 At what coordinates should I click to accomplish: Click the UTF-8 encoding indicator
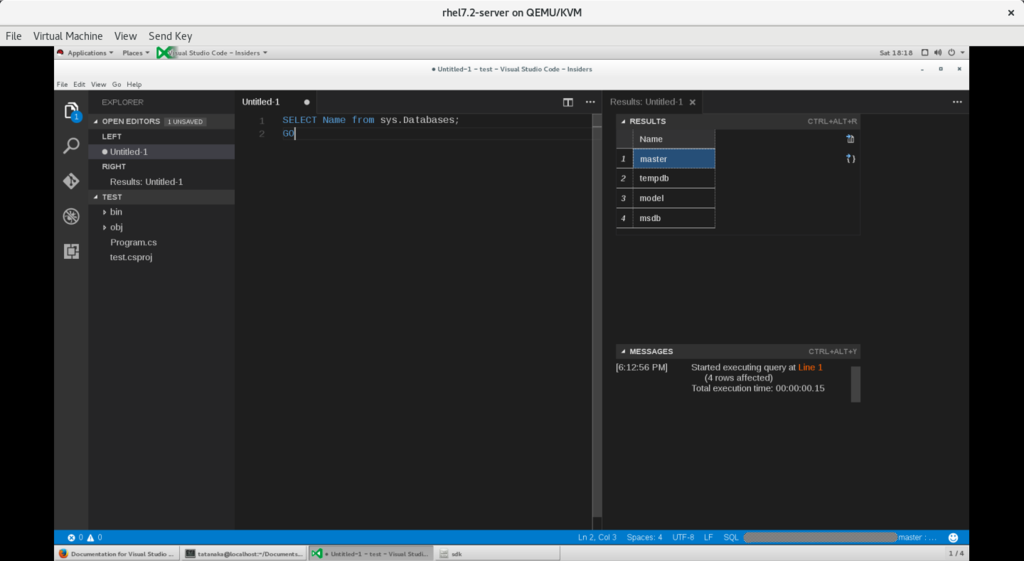click(683, 537)
